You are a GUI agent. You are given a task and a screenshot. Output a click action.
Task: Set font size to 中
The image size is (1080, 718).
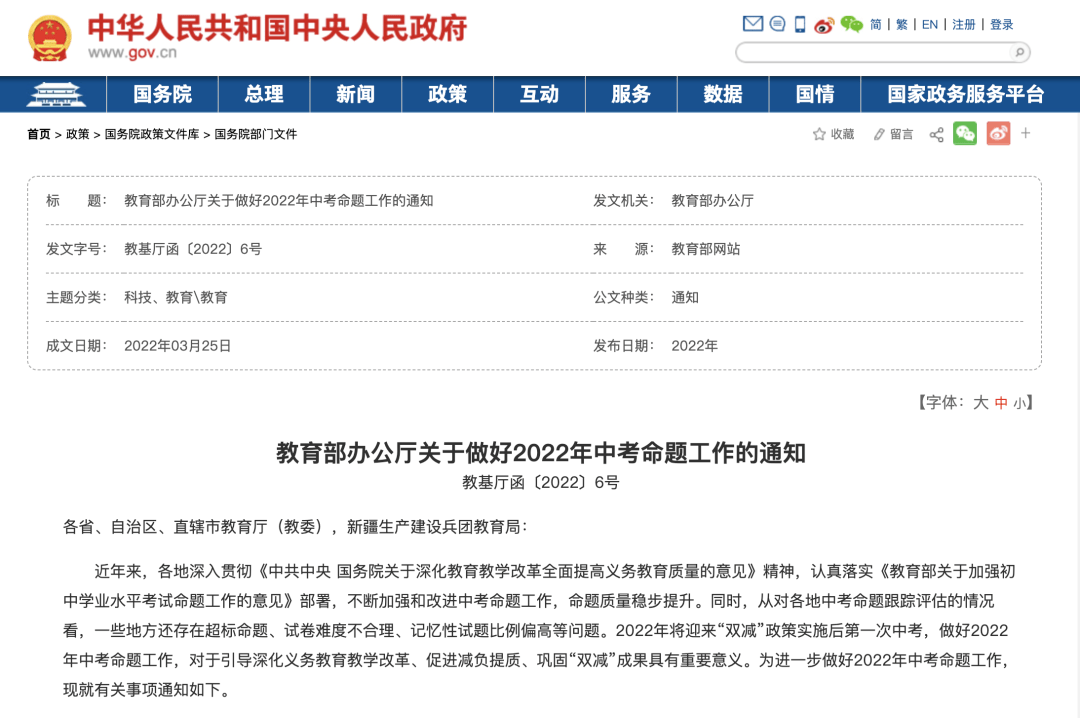click(1001, 403)
